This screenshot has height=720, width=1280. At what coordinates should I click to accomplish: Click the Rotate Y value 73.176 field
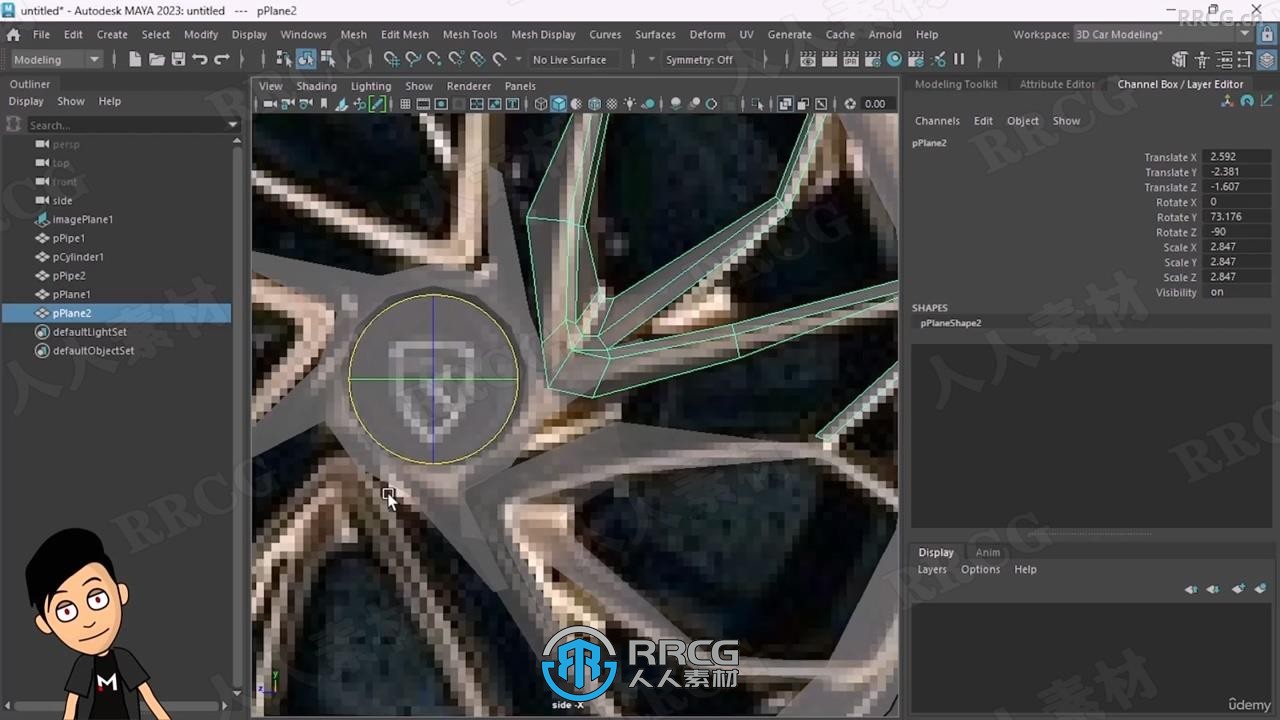1238,217
